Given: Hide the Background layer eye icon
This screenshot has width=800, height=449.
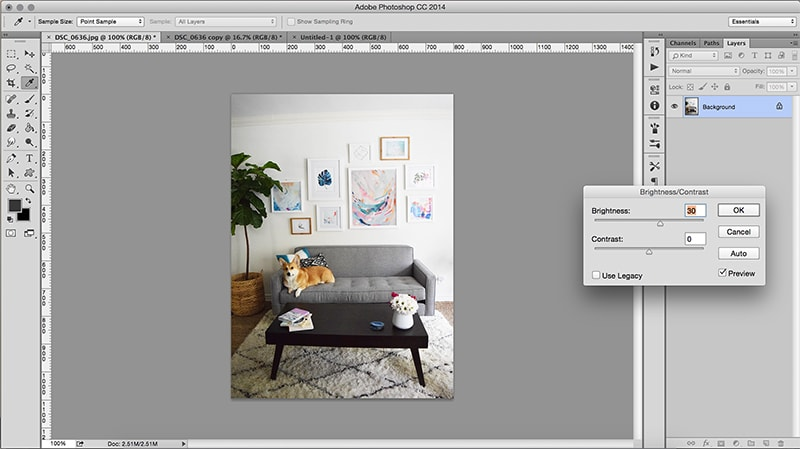Looking at the screenshot, I should coord(674,107).
